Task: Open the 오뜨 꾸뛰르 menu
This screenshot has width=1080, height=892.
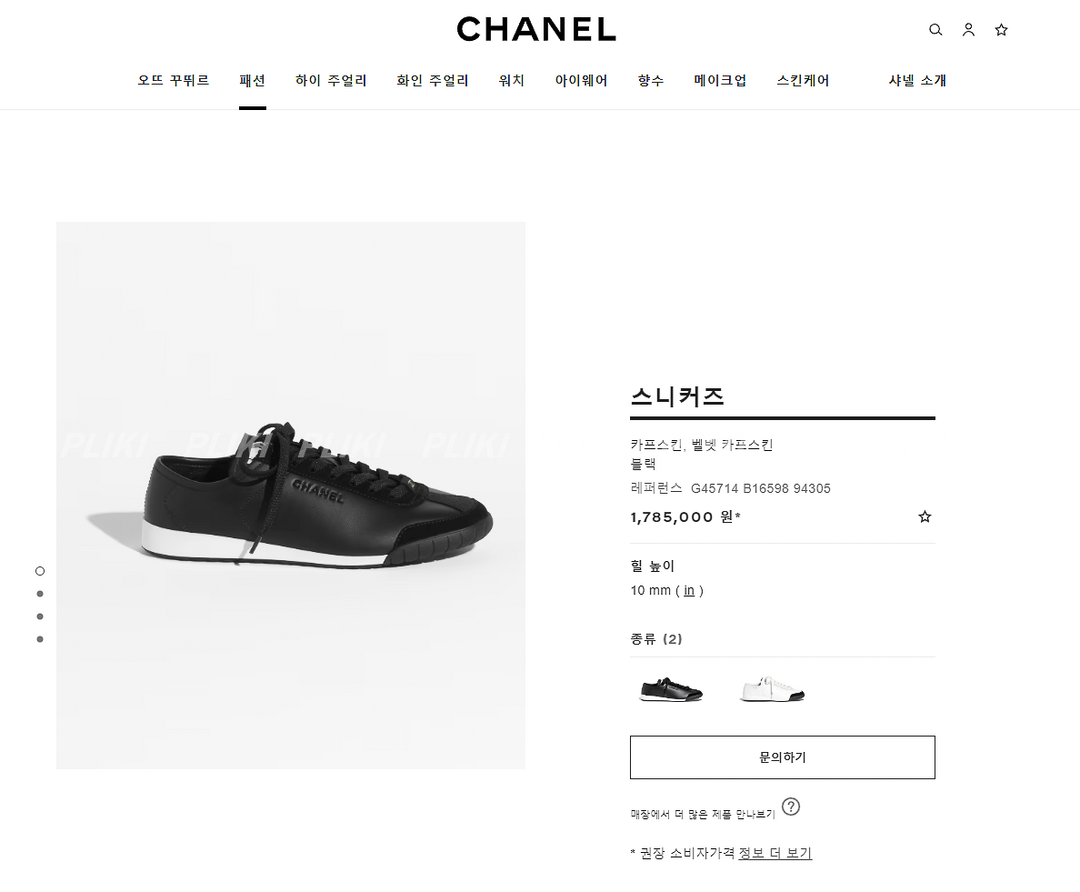Action: point(173,81)
